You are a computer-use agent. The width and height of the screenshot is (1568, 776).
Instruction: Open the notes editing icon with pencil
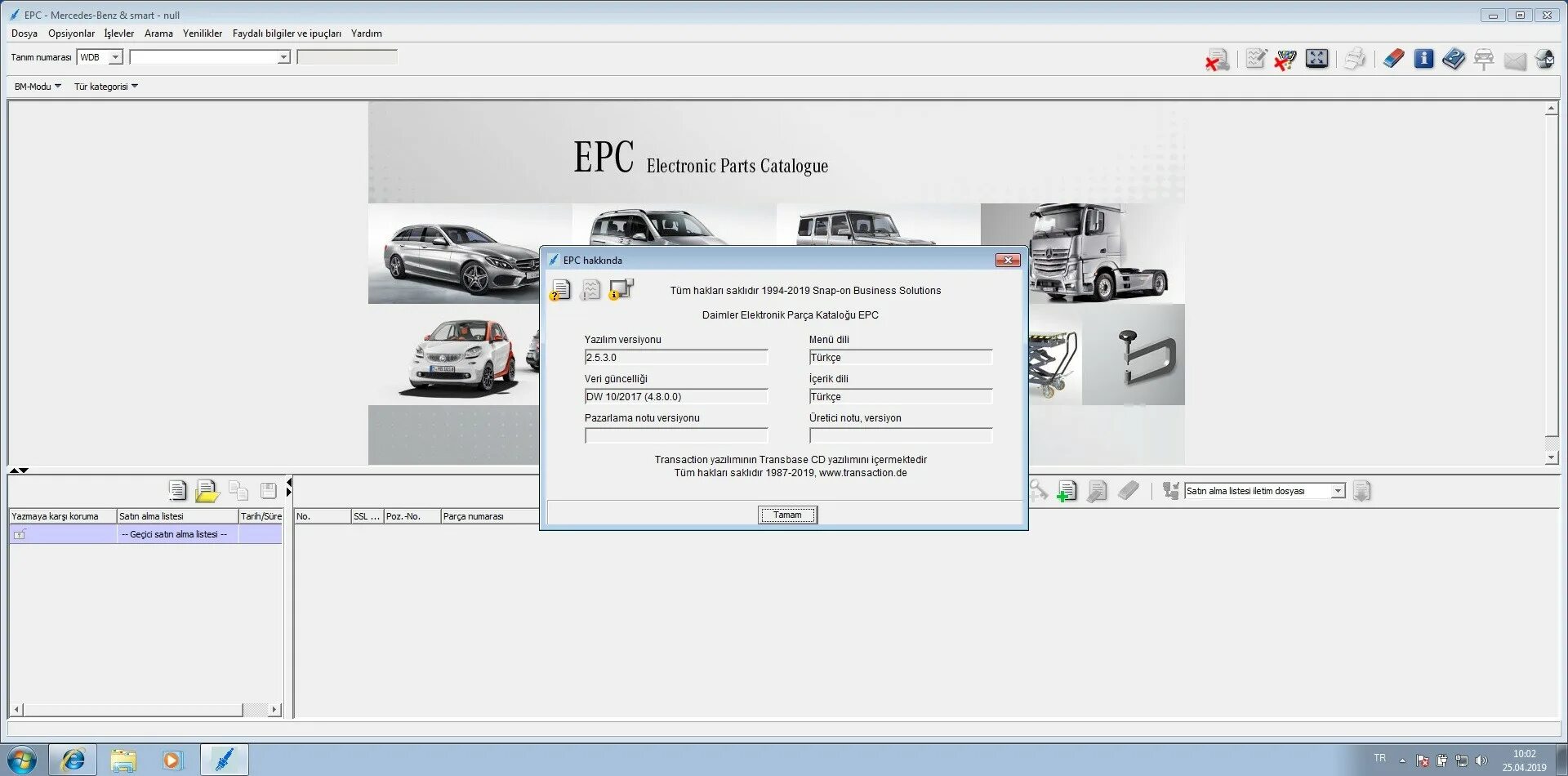click(x=1256, y=59)
